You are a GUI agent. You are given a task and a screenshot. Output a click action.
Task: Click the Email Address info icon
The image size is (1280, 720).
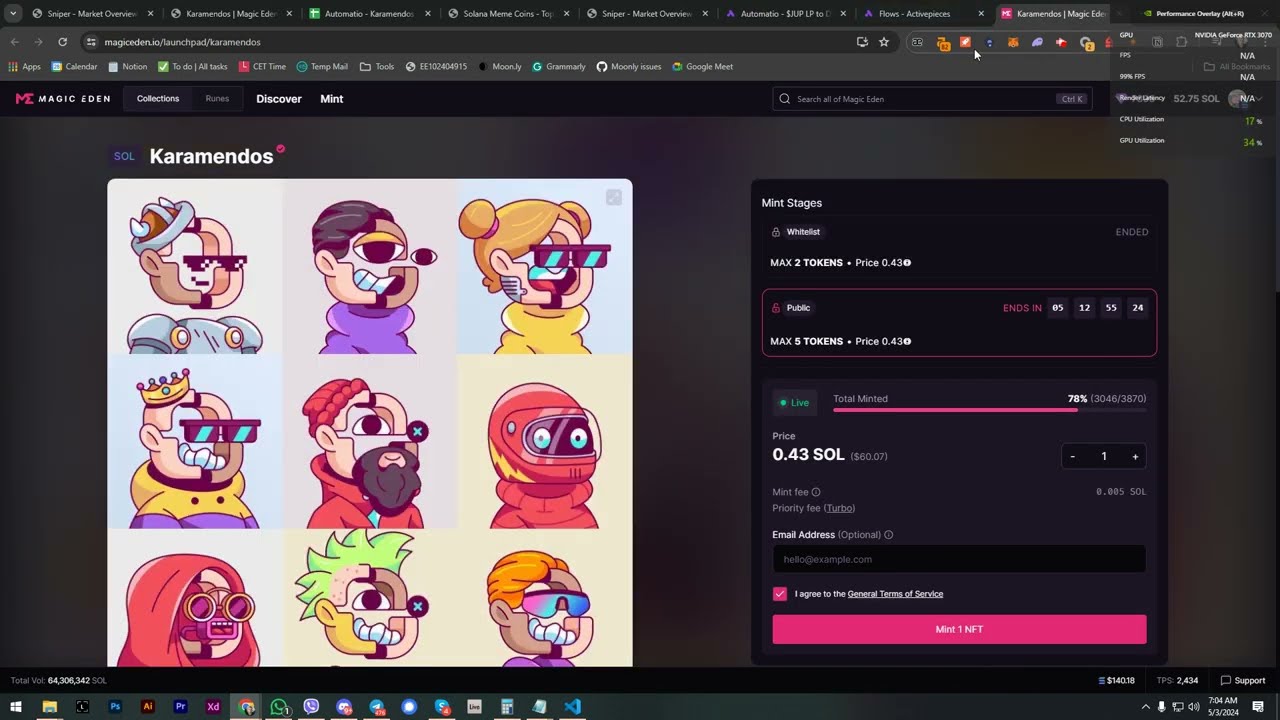[889, 535]
